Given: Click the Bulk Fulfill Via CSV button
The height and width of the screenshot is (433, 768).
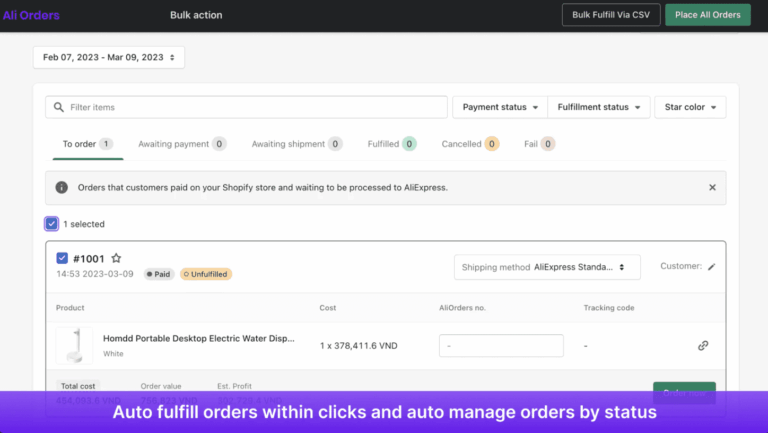Looking at the screenshot, I should (x=611, y=15).
